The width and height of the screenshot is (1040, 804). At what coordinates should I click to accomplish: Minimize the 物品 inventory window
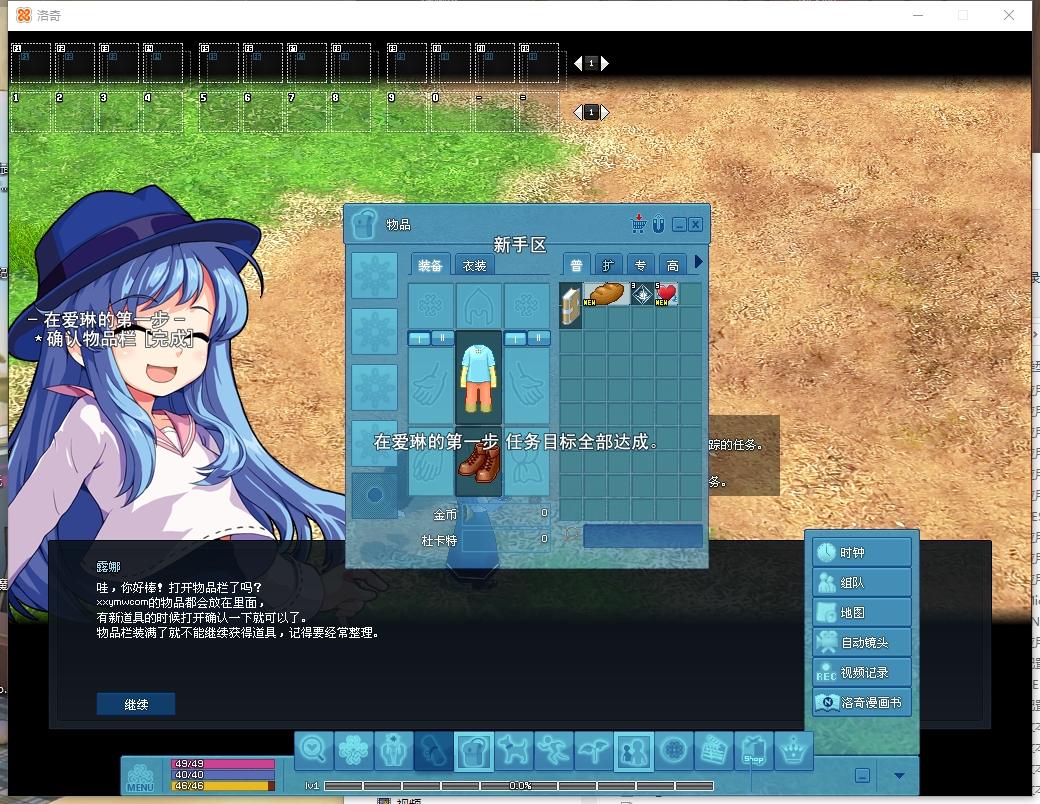tap(679, 225)
